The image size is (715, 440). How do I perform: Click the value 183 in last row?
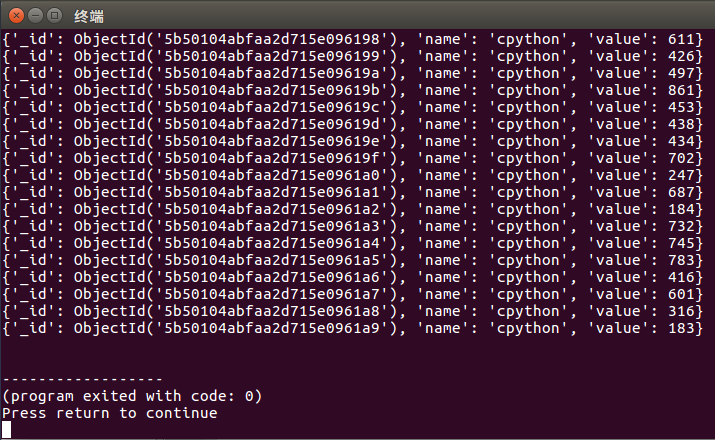click(x=681, y=328)
